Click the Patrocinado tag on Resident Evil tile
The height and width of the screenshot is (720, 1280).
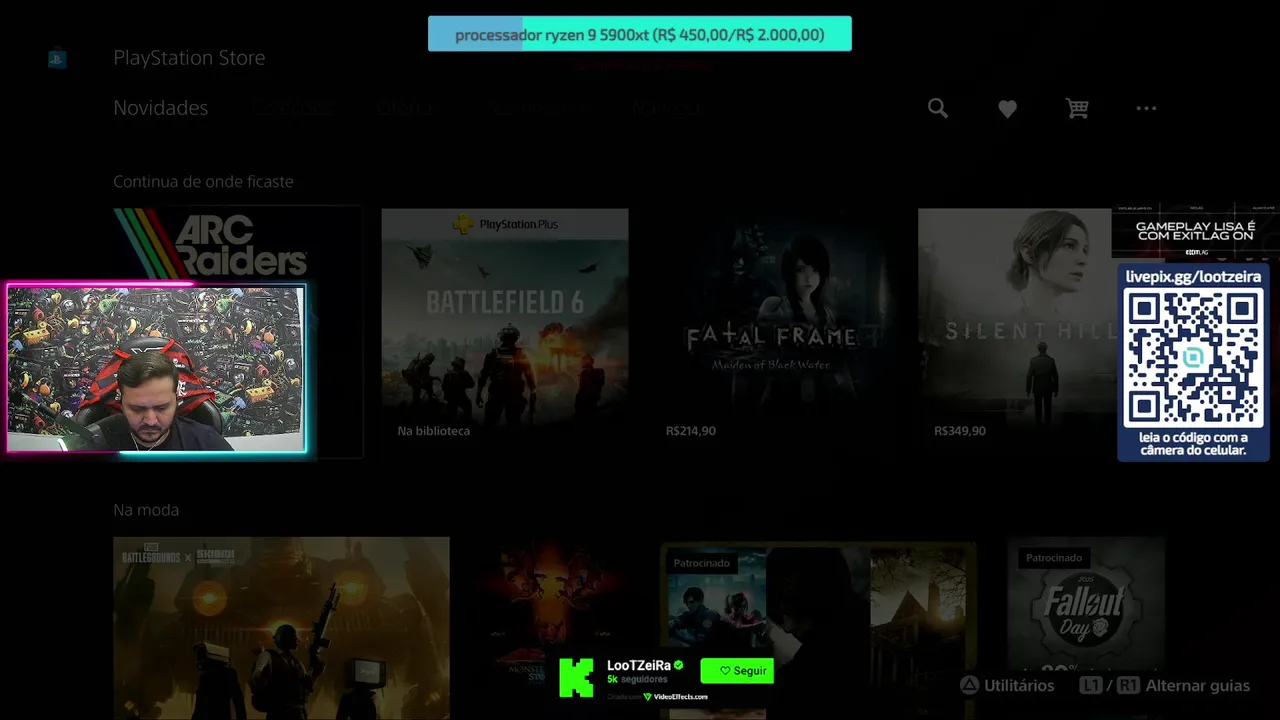tap(702, 563)
